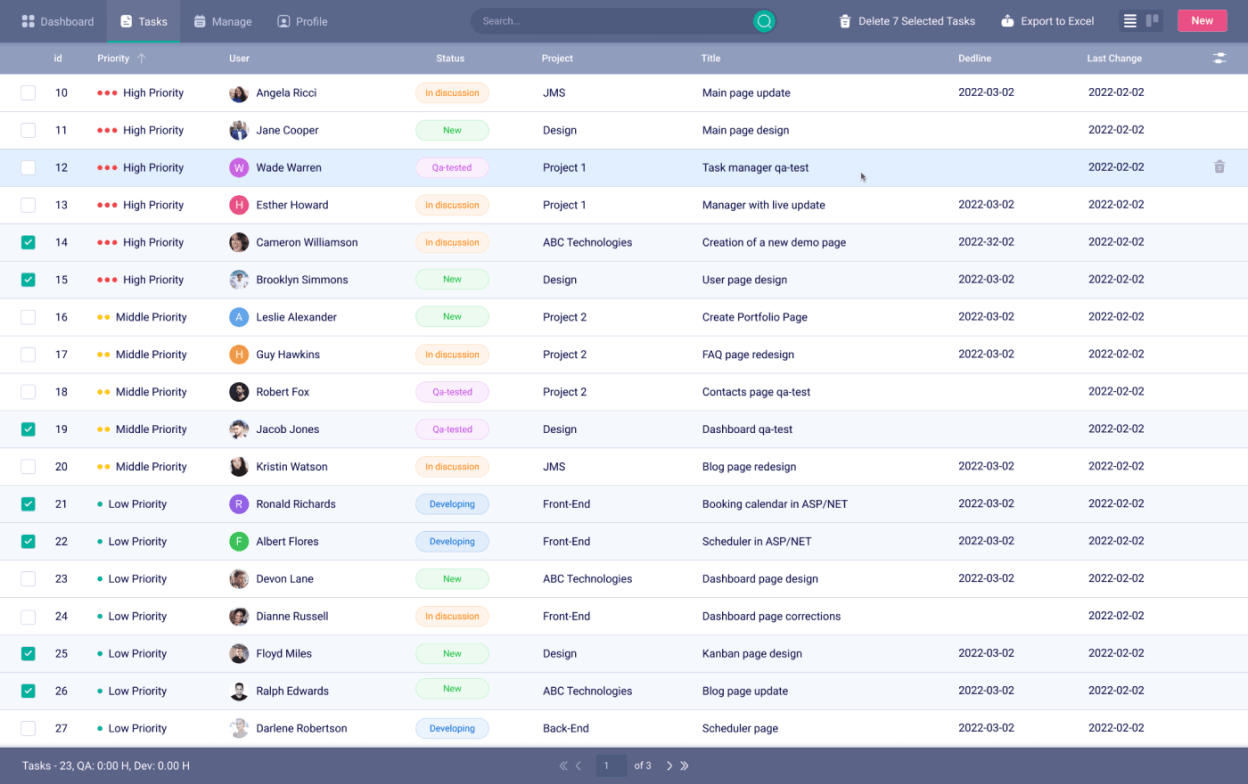Create a task with the New button
Screen dimensions: 1248x784
tap(1202, 20)
